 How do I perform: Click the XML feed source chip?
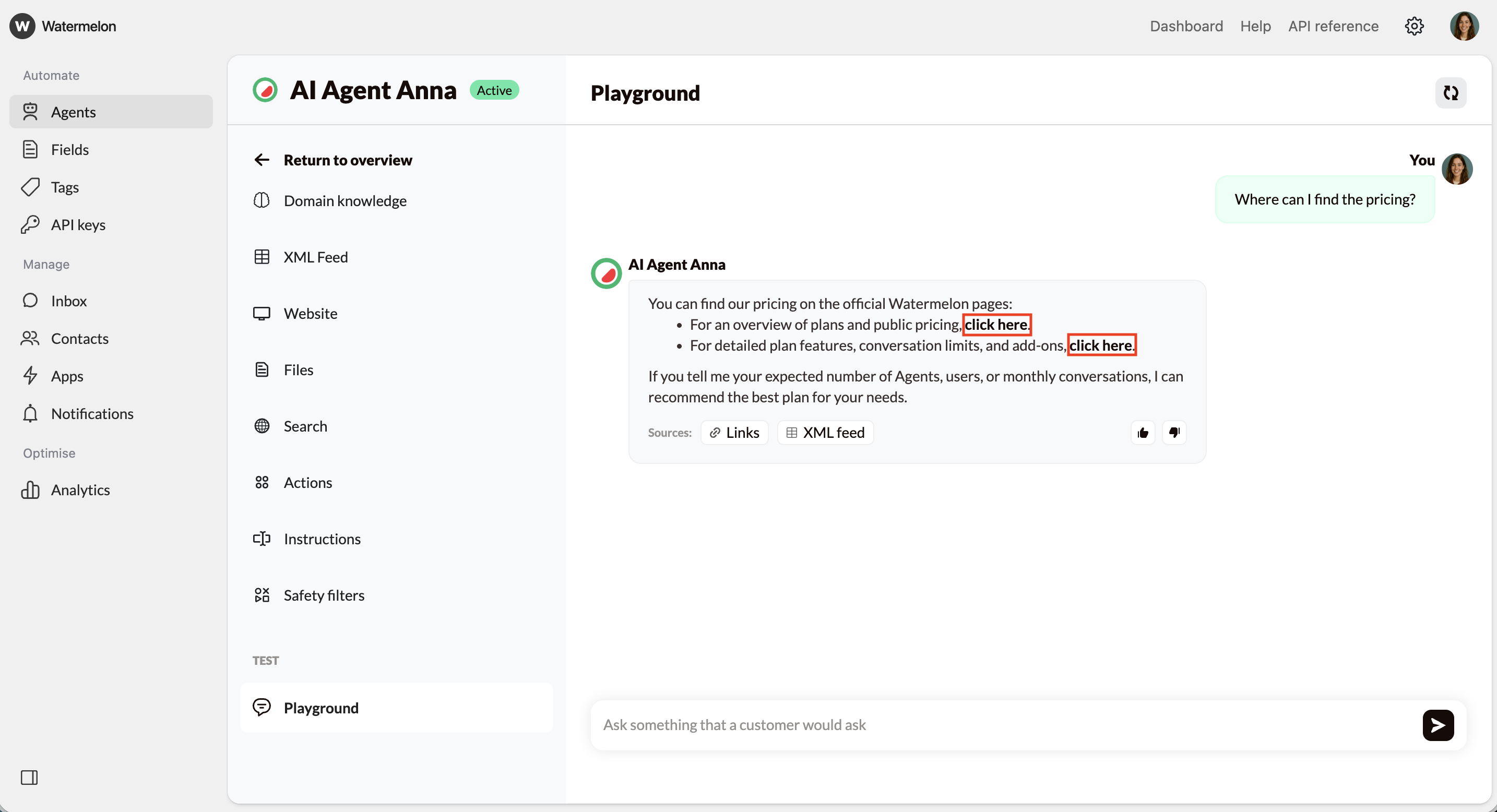(x=825, y=433)
